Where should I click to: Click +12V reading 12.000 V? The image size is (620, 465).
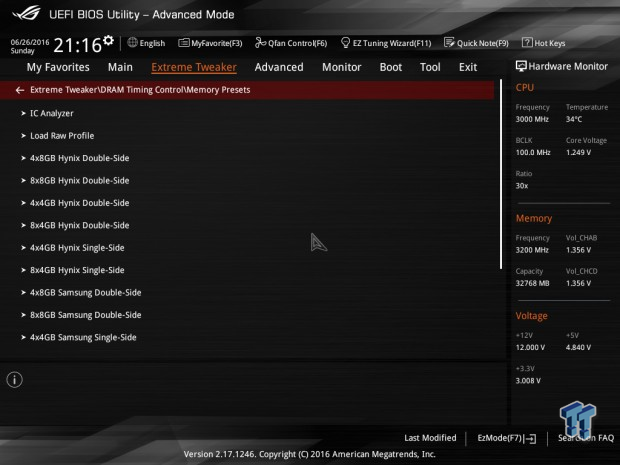(530, 348)
